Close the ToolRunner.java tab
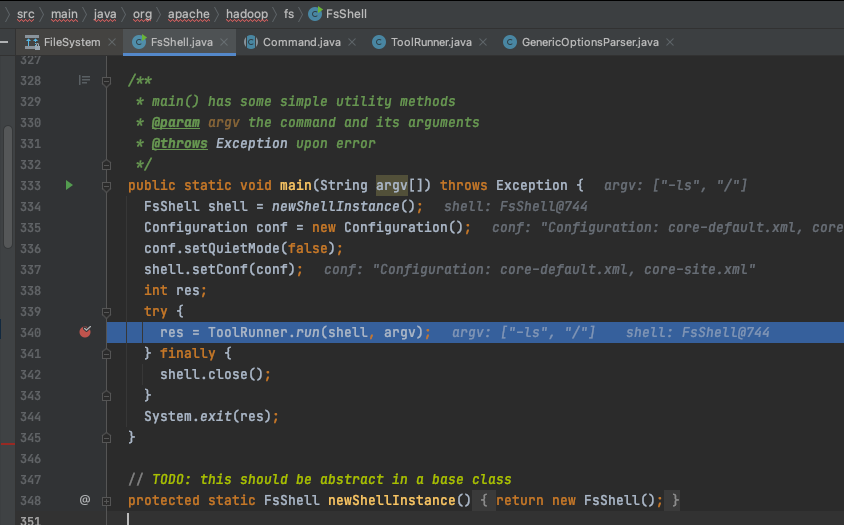This screenshot has height=525, width=844. click(483, 42)
